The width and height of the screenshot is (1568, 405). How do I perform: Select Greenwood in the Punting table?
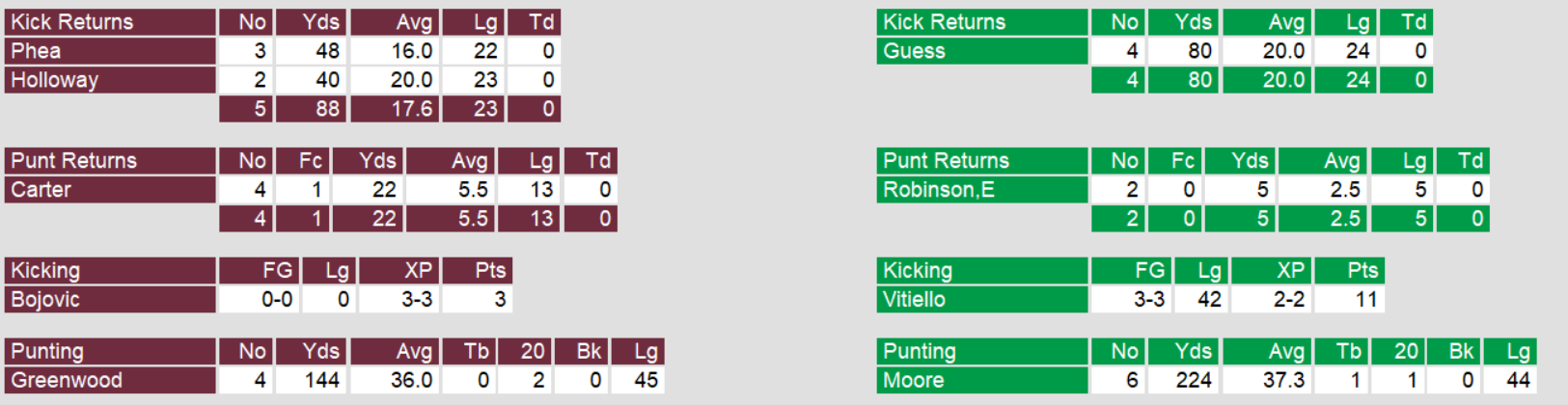click(67, 381)
